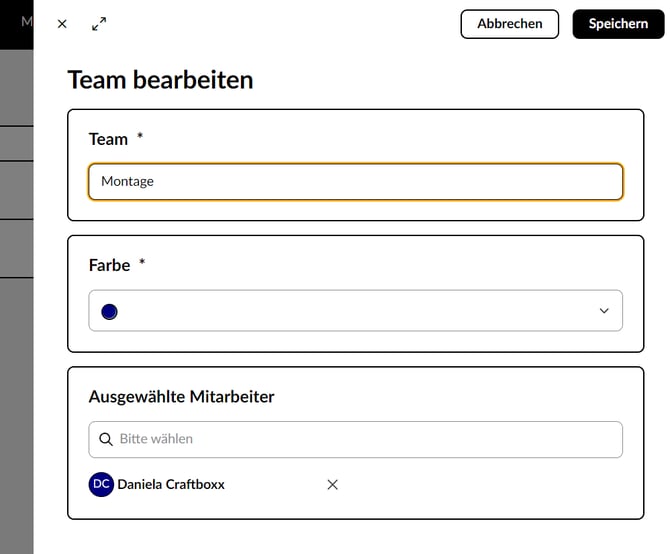Click the Bitte wählen employee search field
Image resolution: width=670 pixels, height=554 pixels.
[356, 439]
